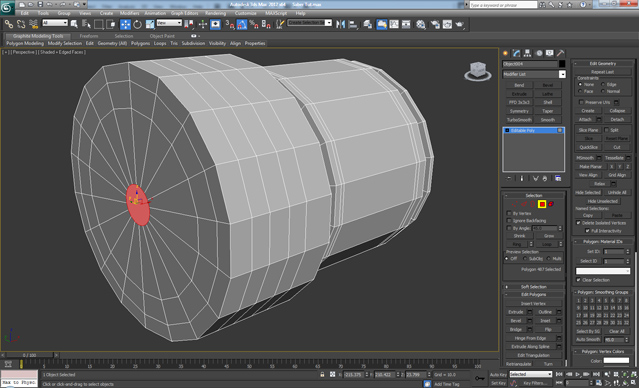Toggle Angle Snap in main toolbar

click(x=242, y=24)
